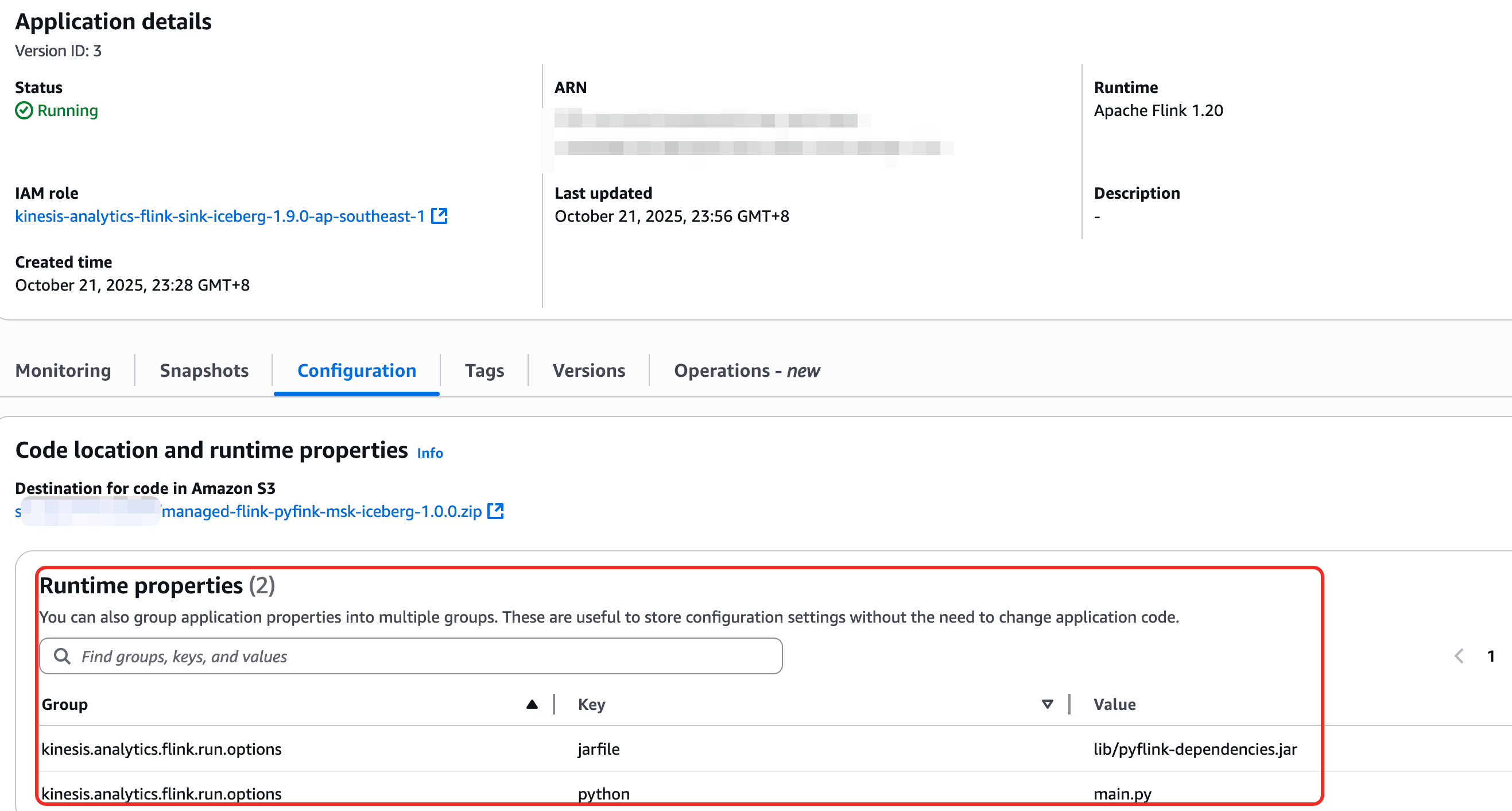Open S3 code zip external link icon
This screenshot has height=811, width=1512.
(x=495, y=511)
